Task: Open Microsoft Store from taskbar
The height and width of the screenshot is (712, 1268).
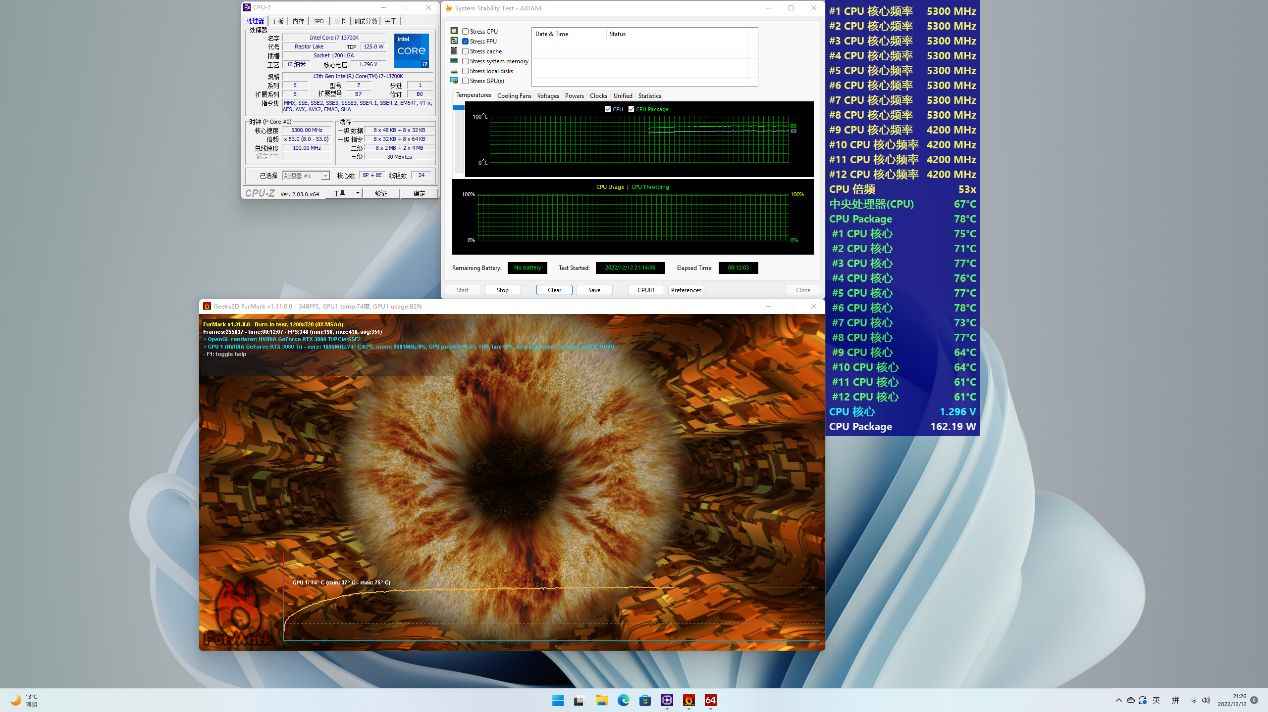Action: coord(645,700)
